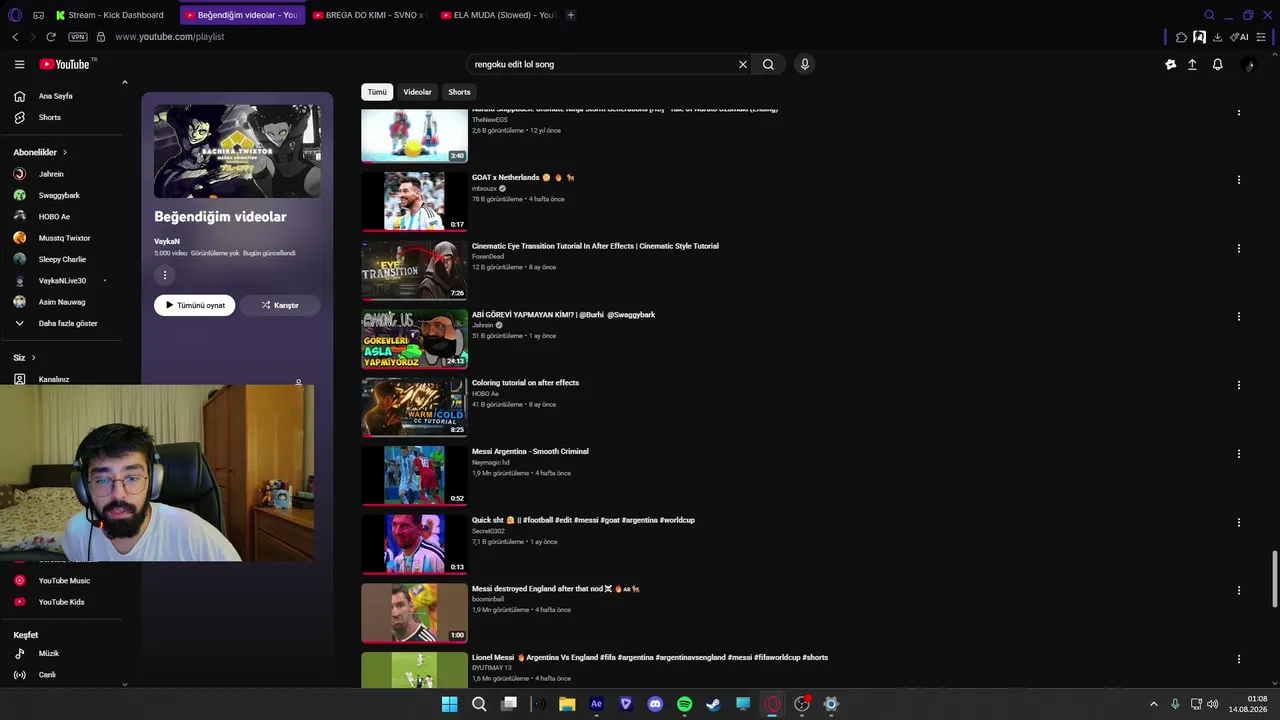
Task: Open YouTube Music link
Action: click(62, 581)
